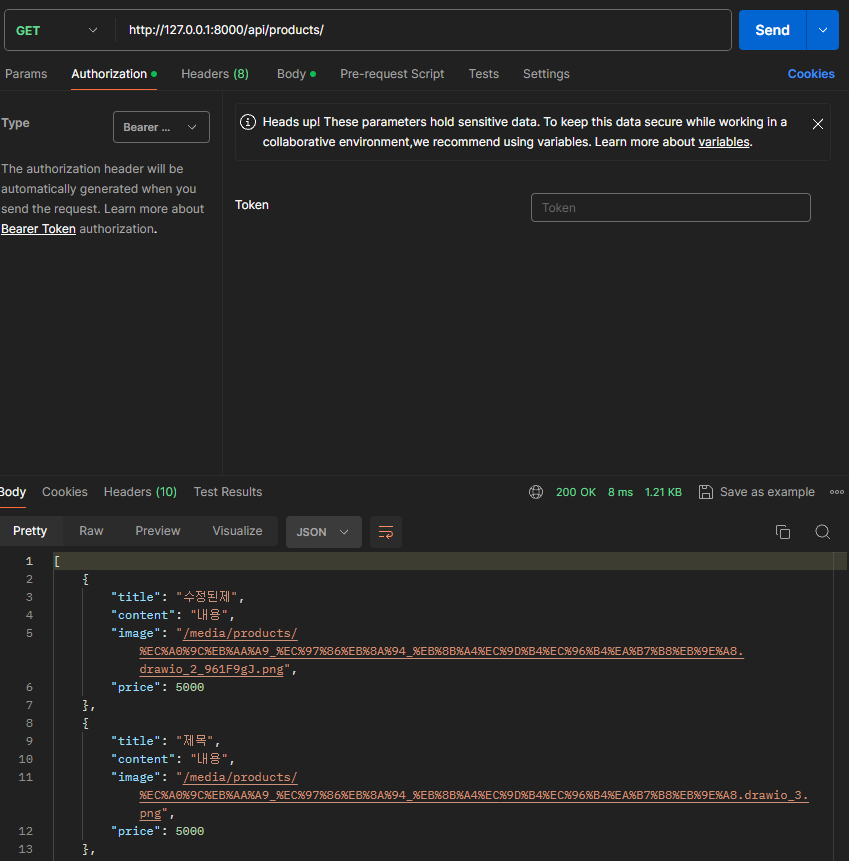Expand the Send button arrow options
The height and width of the screenshot is (861, 849).
coord(823,30)
